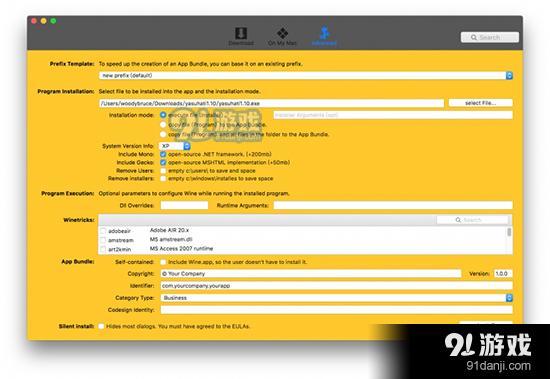Toggle the Include Gecko checkbox
Screen dimensions: 550x379
point(163,162)
